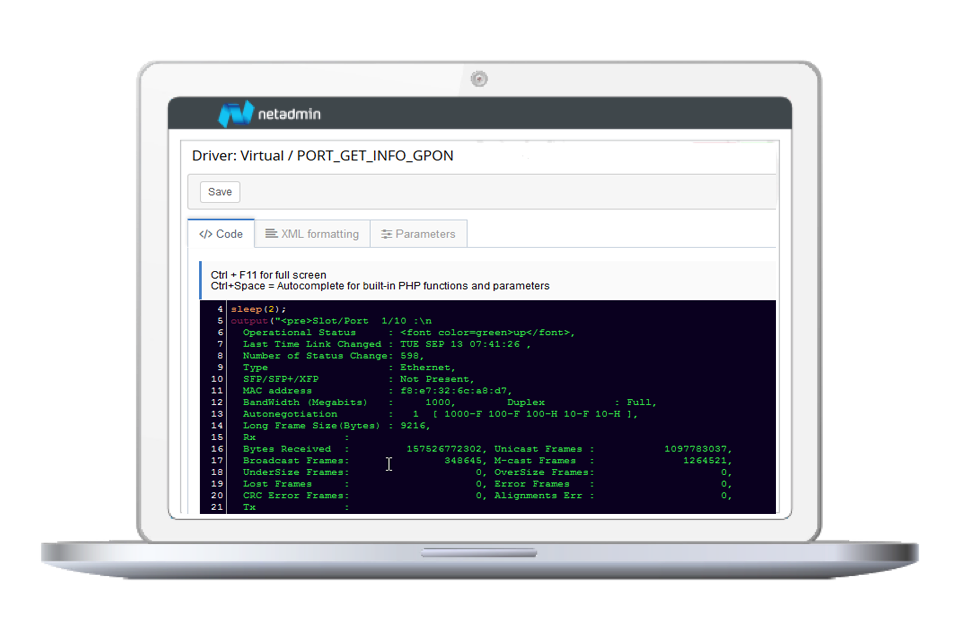
Task: Click the Driver: Virtual / PORT_GET_INFO_GPON heading
Action: [323, 156]
